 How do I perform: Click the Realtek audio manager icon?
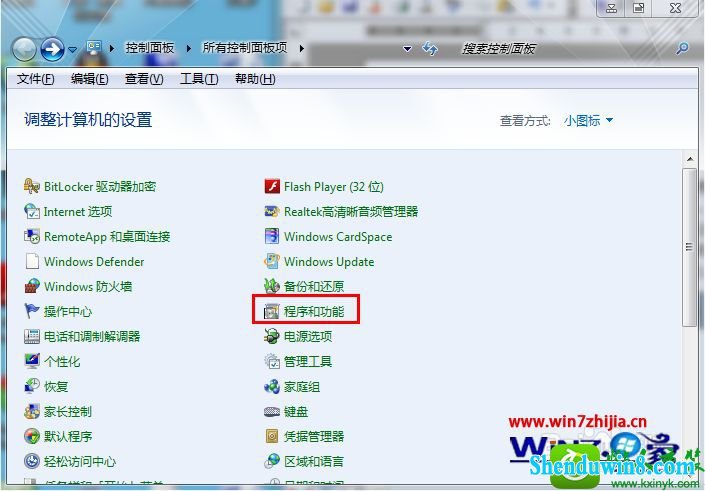(x=272, y=211)
